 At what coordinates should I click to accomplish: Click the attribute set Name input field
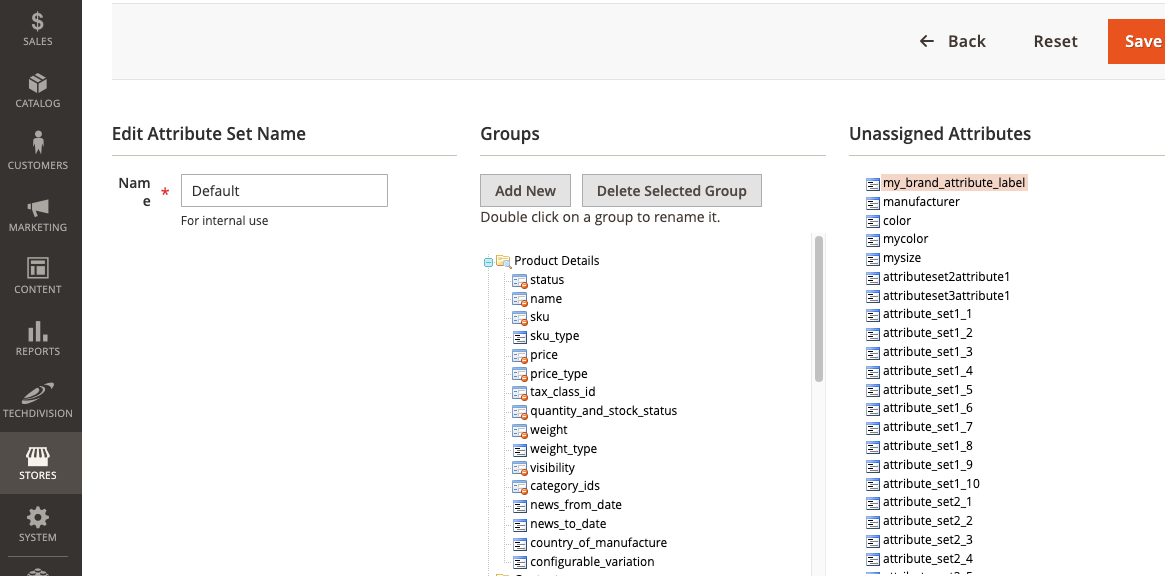pyautogui.click(x=285, y=190)
